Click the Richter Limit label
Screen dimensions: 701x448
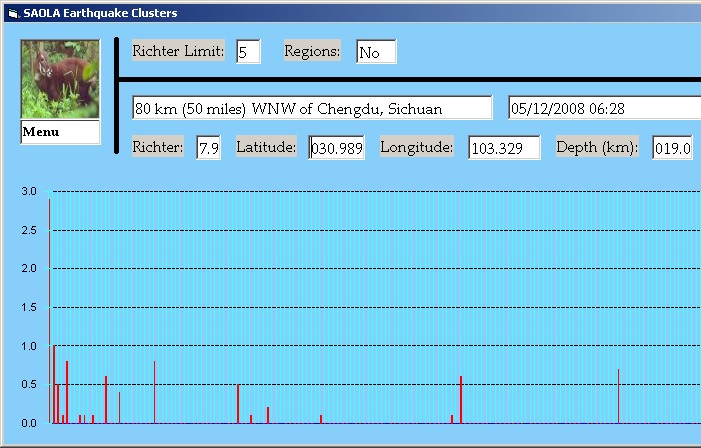tap(178, 51)
